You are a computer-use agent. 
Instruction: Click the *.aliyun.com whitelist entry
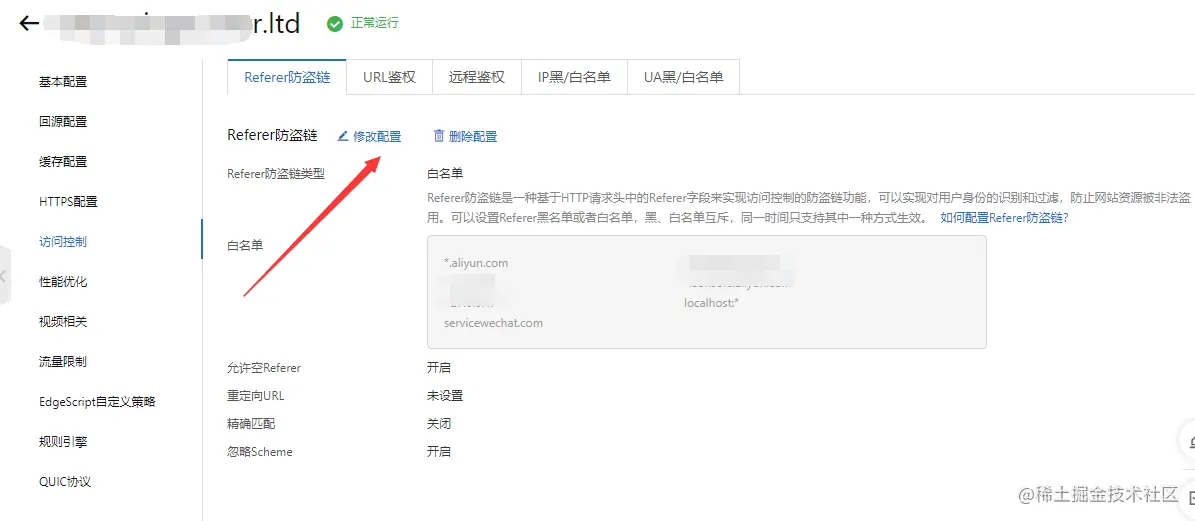click(x=476, y=263)
